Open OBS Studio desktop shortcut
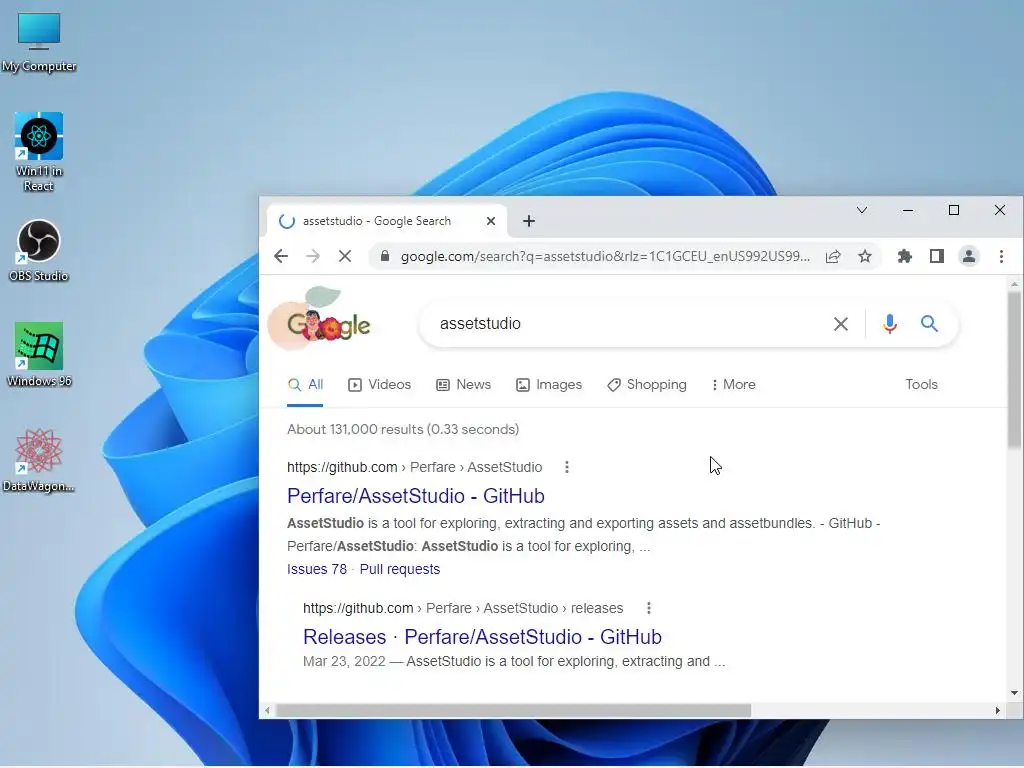Screen dimensions: 1024x768 pyautogui.click(x=39, y=251)
